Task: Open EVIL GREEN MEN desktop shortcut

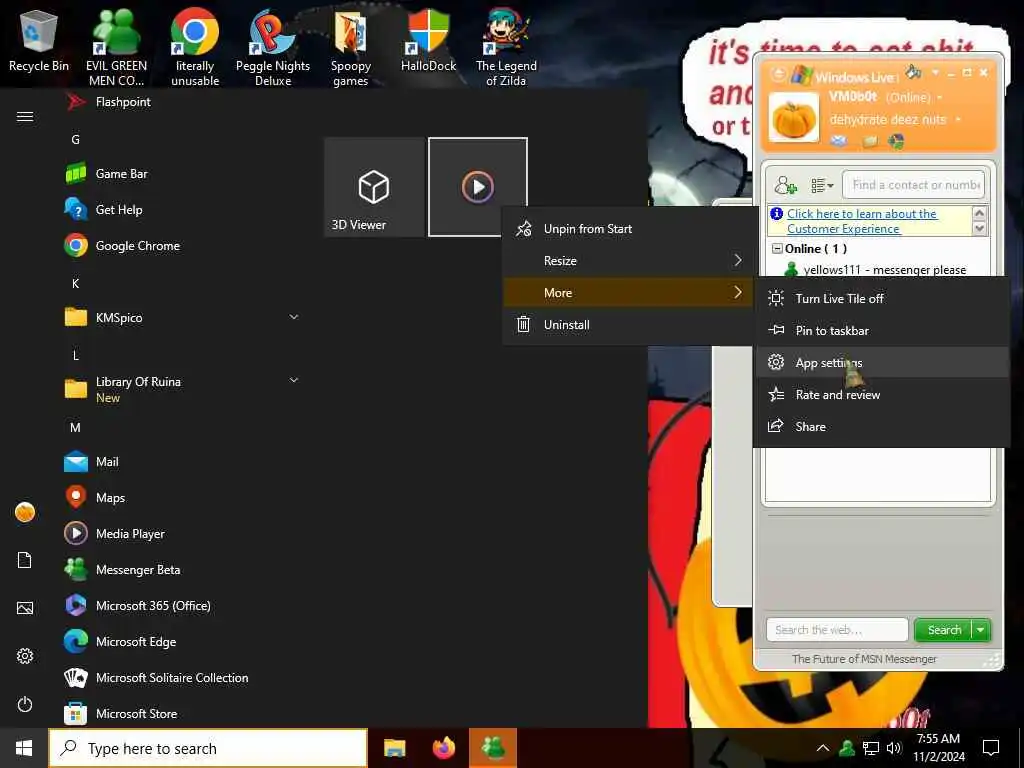Action: pyautogui.click(x=116, y=47)
